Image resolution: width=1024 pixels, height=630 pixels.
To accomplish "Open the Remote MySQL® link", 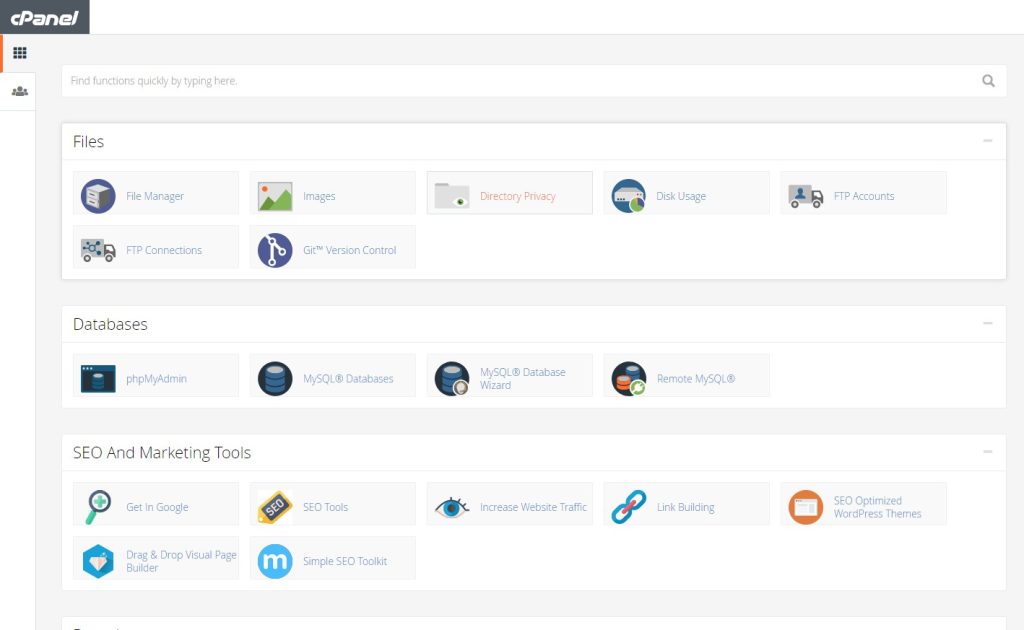I will [696, 379].
